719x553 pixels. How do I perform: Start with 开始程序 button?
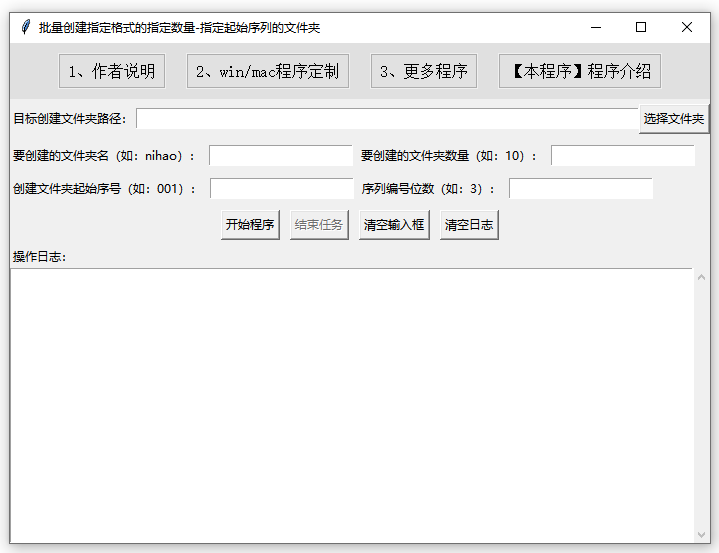pyautogui.click(x=250, y=225)
